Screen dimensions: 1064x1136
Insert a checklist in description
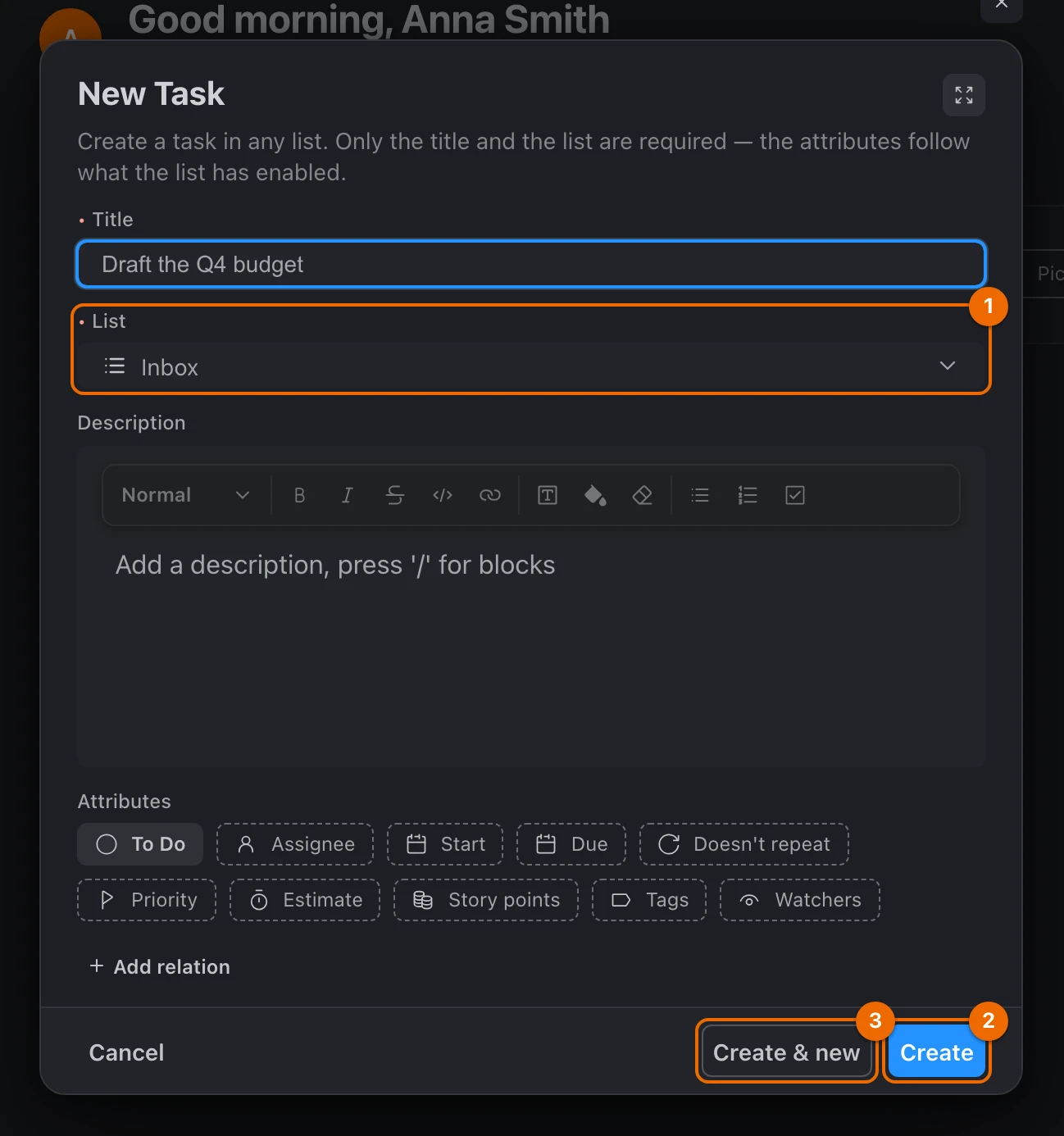coord(794,495)
